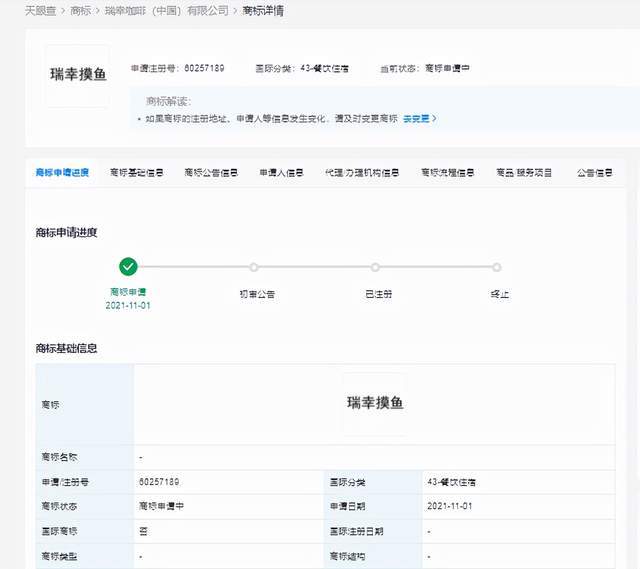Click 申请日期 label
This screenshot has width=640, height=569.
tap(348, 507)
